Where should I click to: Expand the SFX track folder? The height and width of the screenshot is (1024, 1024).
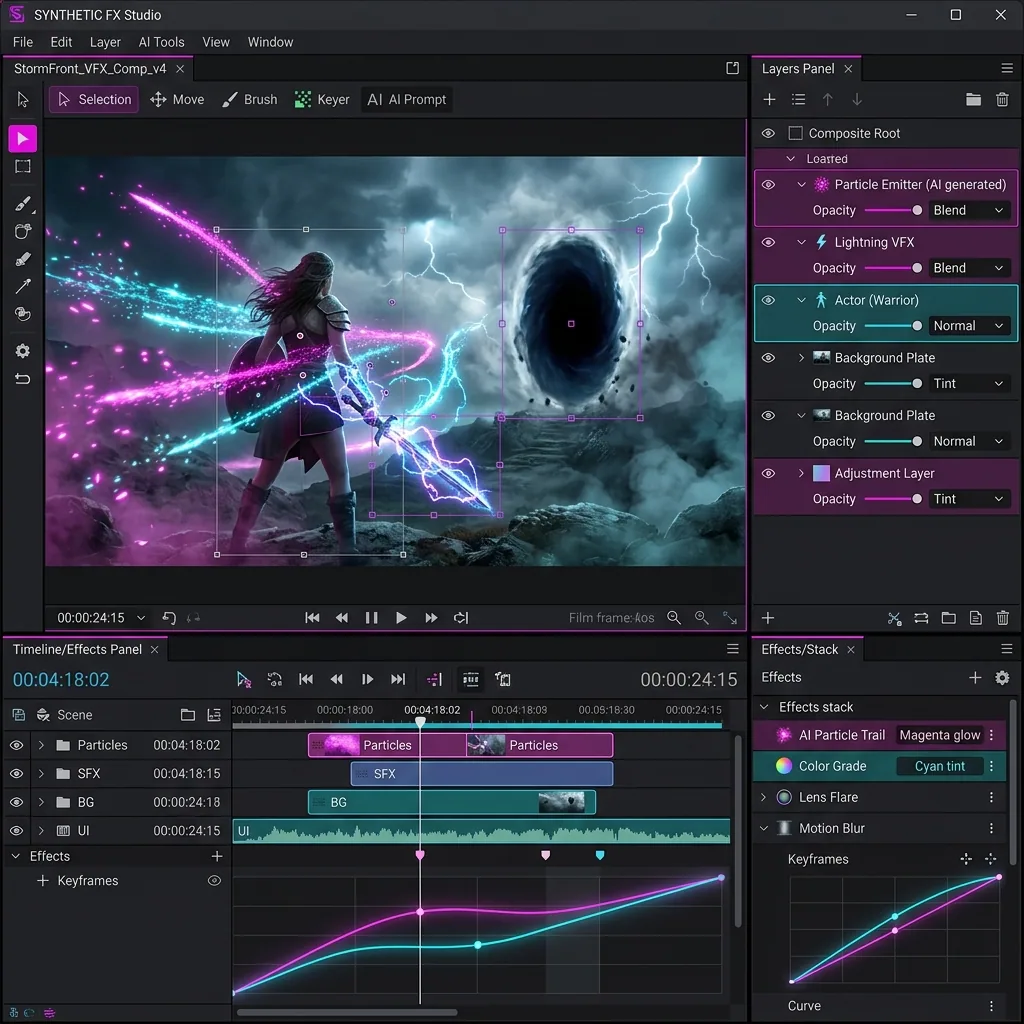click(x=41, y=774)
